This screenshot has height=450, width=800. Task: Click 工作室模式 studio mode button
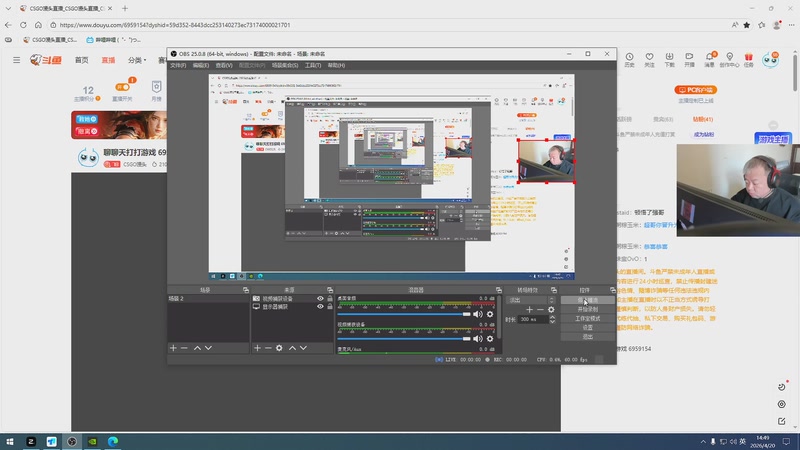click(587, 318)
